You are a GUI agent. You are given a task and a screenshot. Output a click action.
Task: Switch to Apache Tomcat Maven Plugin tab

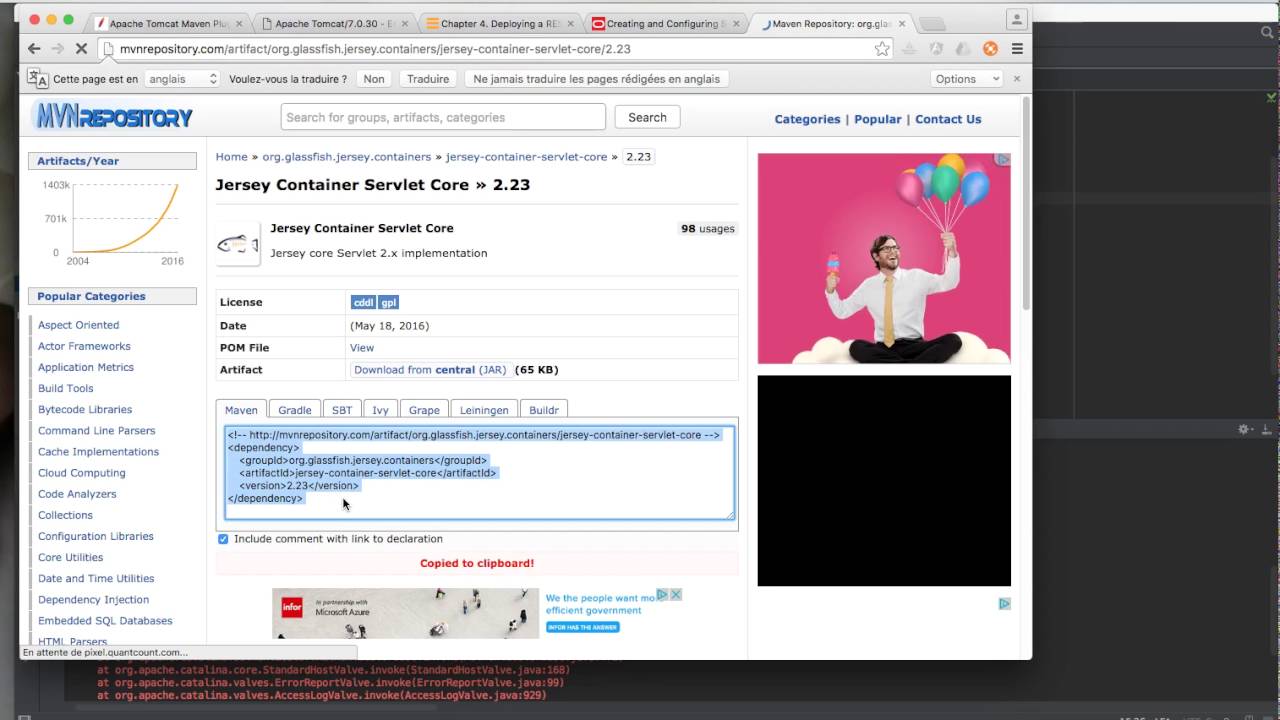[168, 23]
